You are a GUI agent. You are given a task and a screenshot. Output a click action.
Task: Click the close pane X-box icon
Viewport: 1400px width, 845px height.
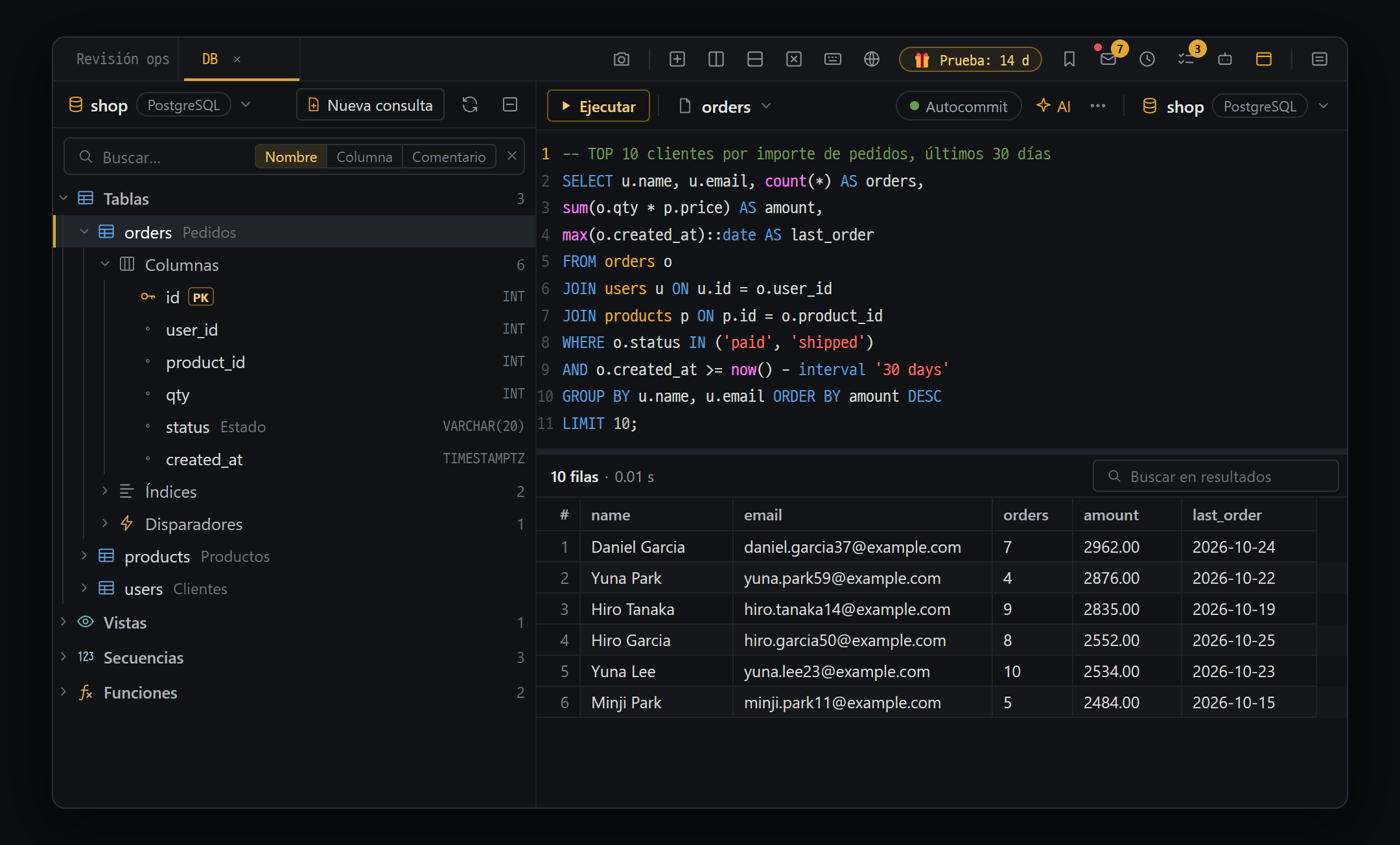click(x=793, y=60)
